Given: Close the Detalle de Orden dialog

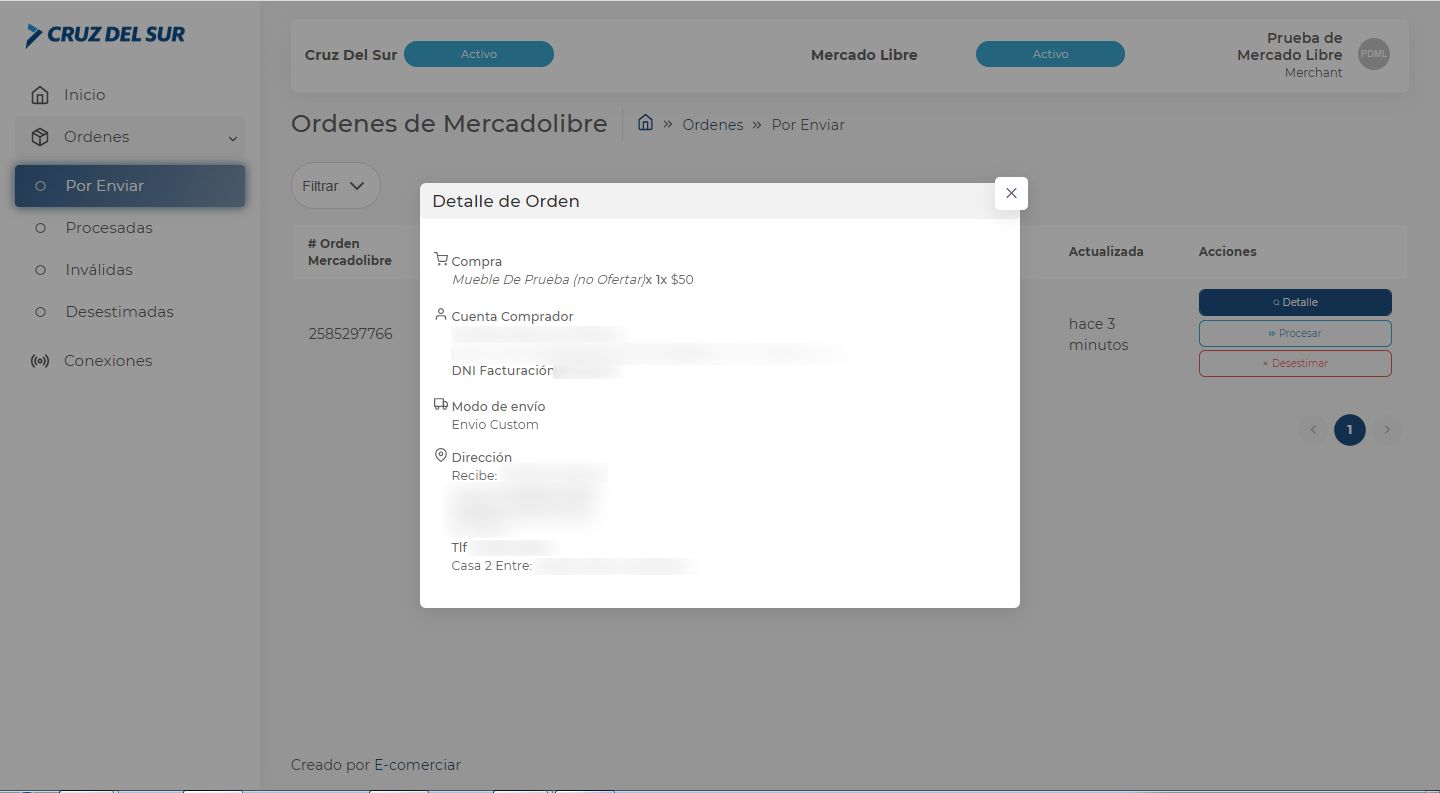Looking at the screenshot, I should pos(1011,193).
